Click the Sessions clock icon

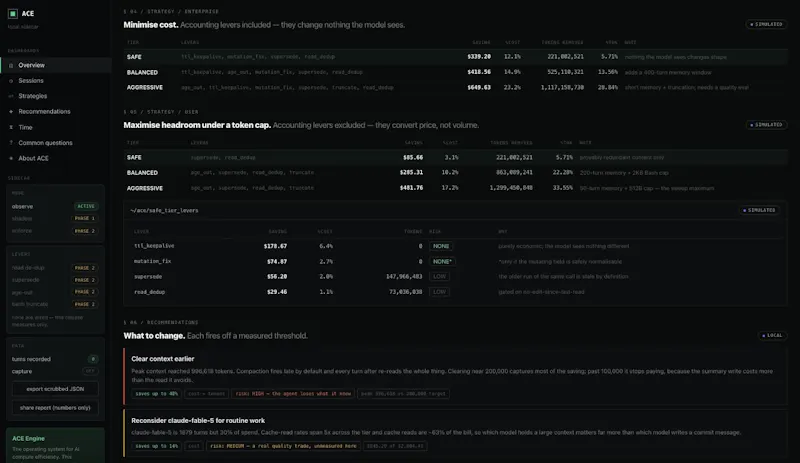pos(11,81)
